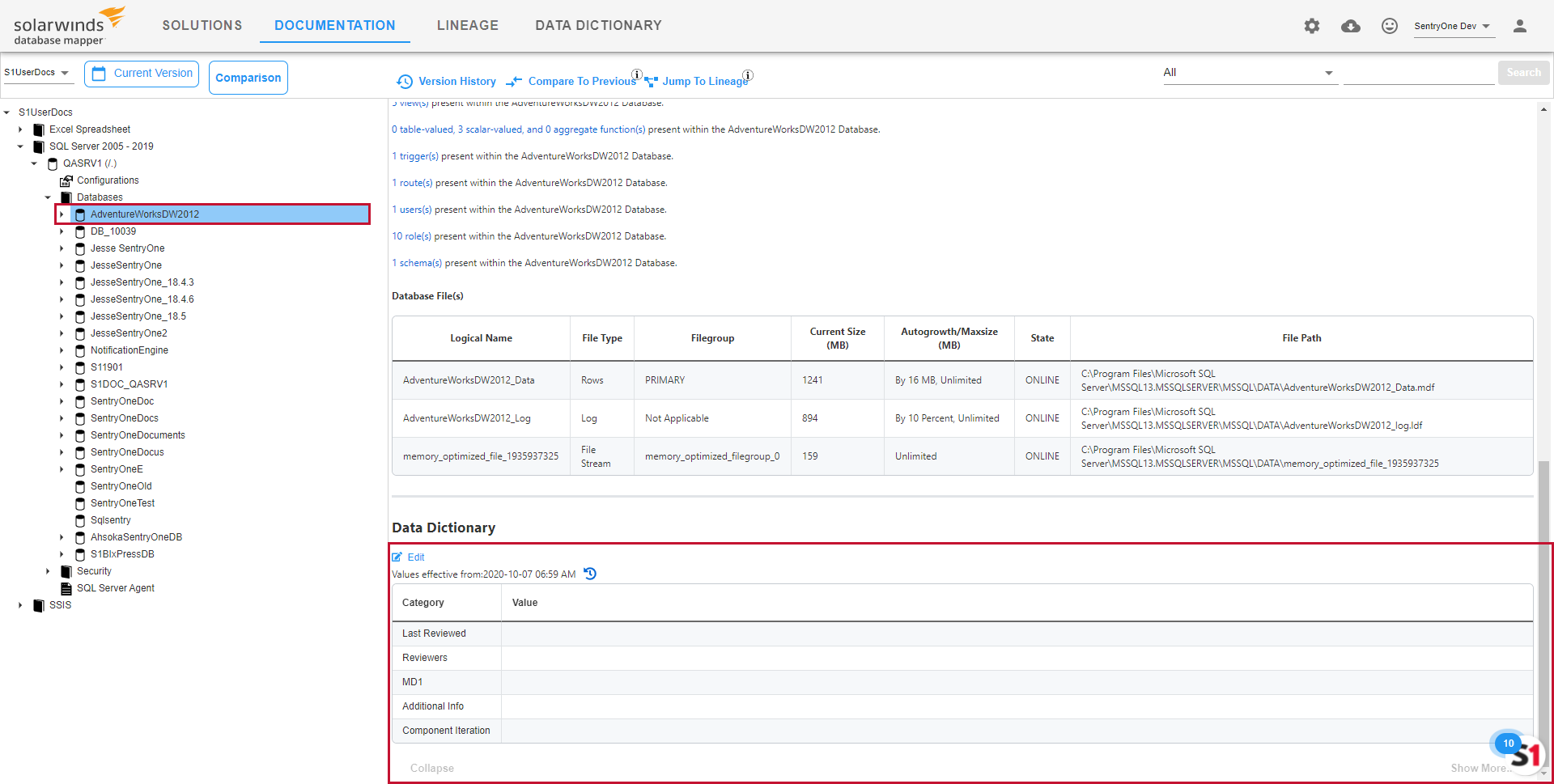This screenshot has width=1554, height=784.
Task: Click the Search button
Action: click(x=1523, y=73)
